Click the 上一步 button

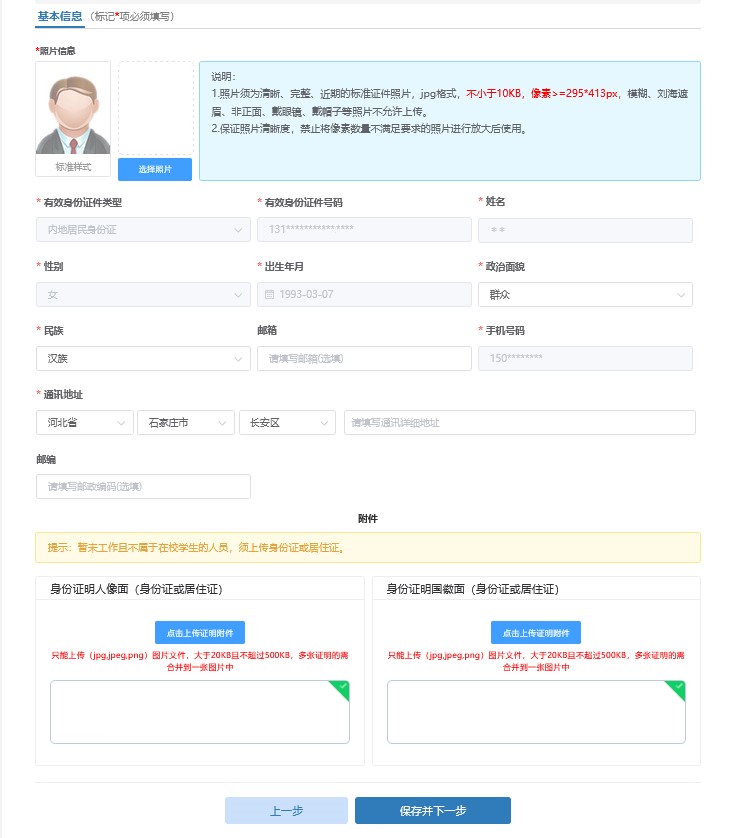pyautogui.click(x=286, y=811)
